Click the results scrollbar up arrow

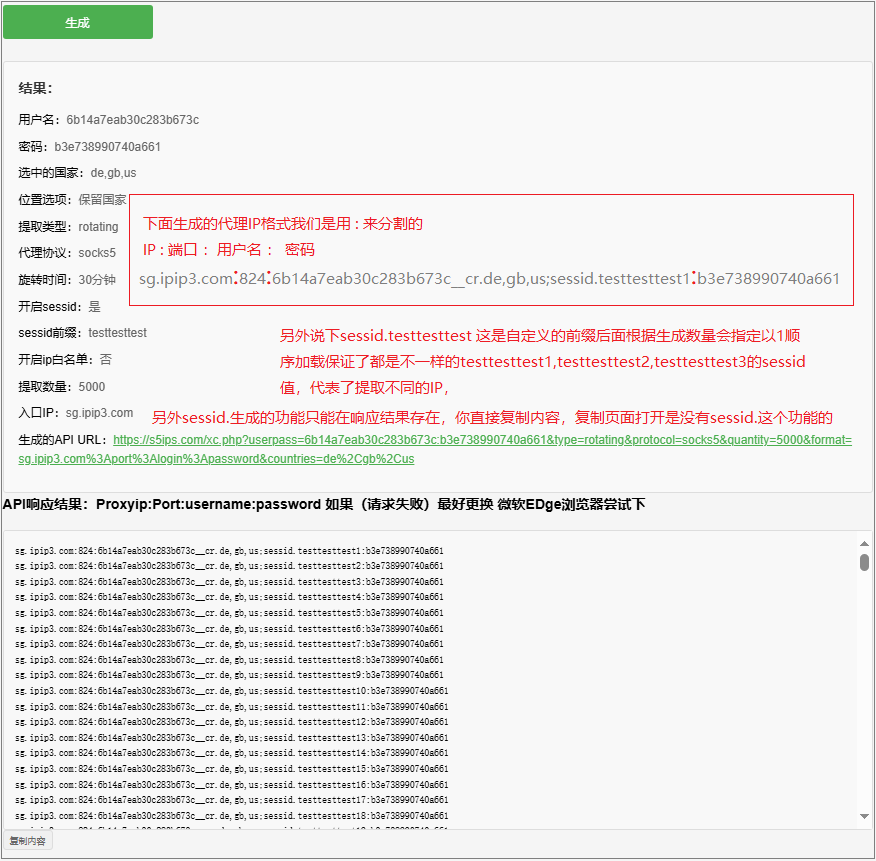864,543
